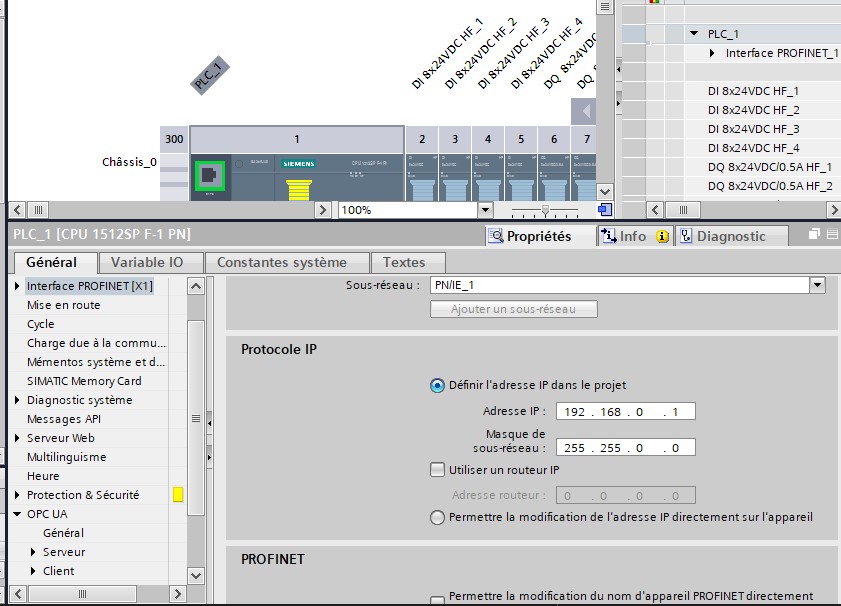Select the Messages API entry
This screenshot has width=841, height=606.
pos(64,419)
